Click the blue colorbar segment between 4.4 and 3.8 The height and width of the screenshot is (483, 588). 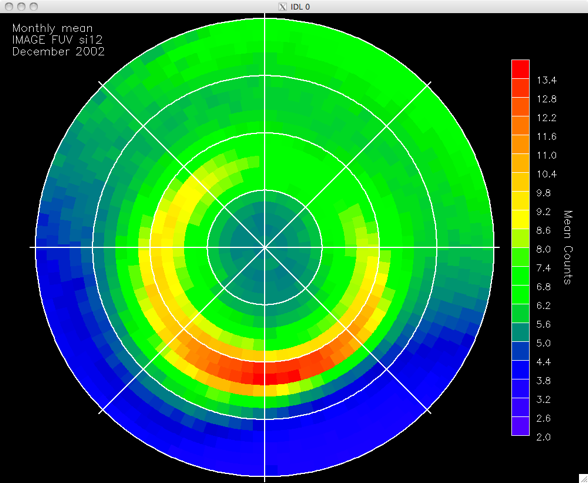520,370
